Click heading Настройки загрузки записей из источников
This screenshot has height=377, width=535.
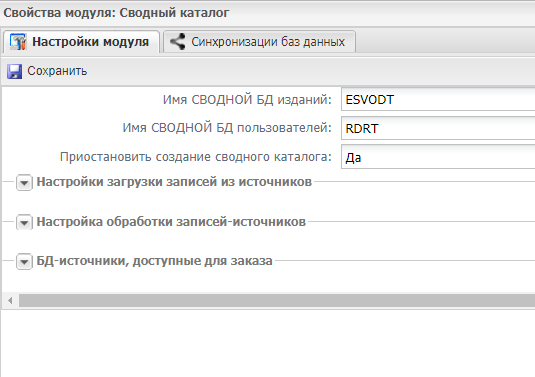(174, 182)
